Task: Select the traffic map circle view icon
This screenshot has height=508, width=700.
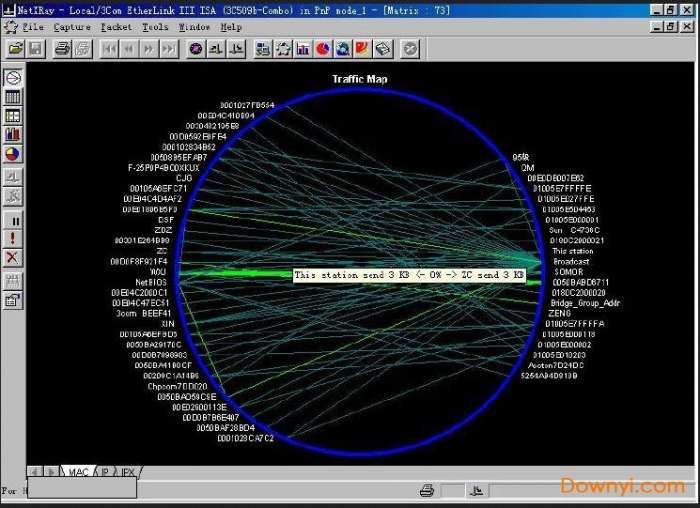Action: coord(13,78)
